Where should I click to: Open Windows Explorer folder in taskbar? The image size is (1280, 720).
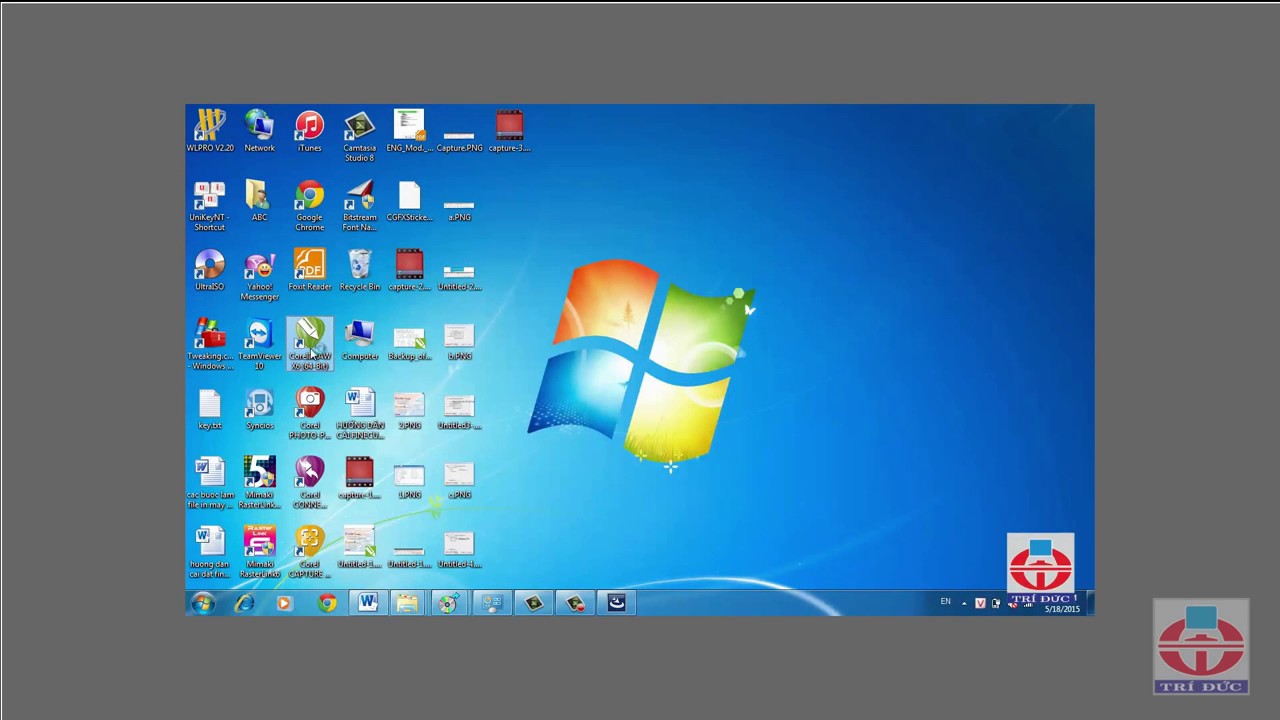pos(407,603)
